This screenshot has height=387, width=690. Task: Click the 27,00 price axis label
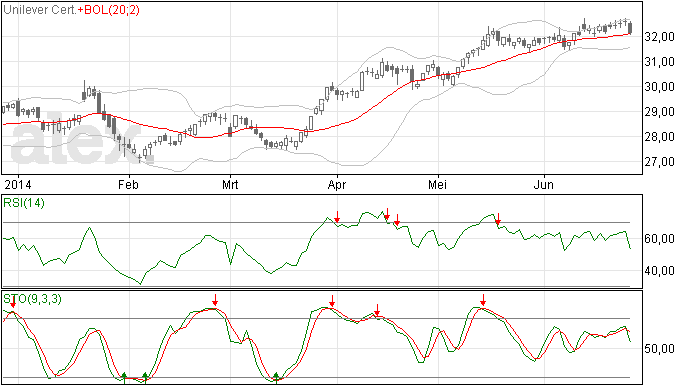click(x=659, y=162)
